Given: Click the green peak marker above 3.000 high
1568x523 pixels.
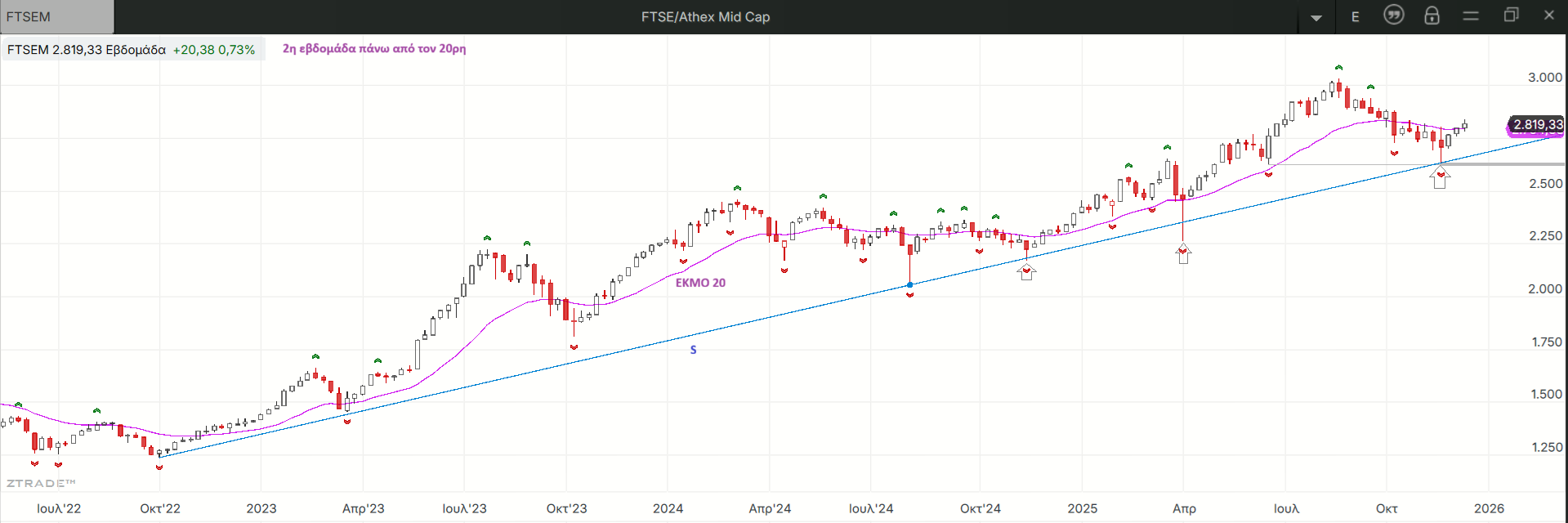Looking at the screenshot, I should coord(1338,68).
